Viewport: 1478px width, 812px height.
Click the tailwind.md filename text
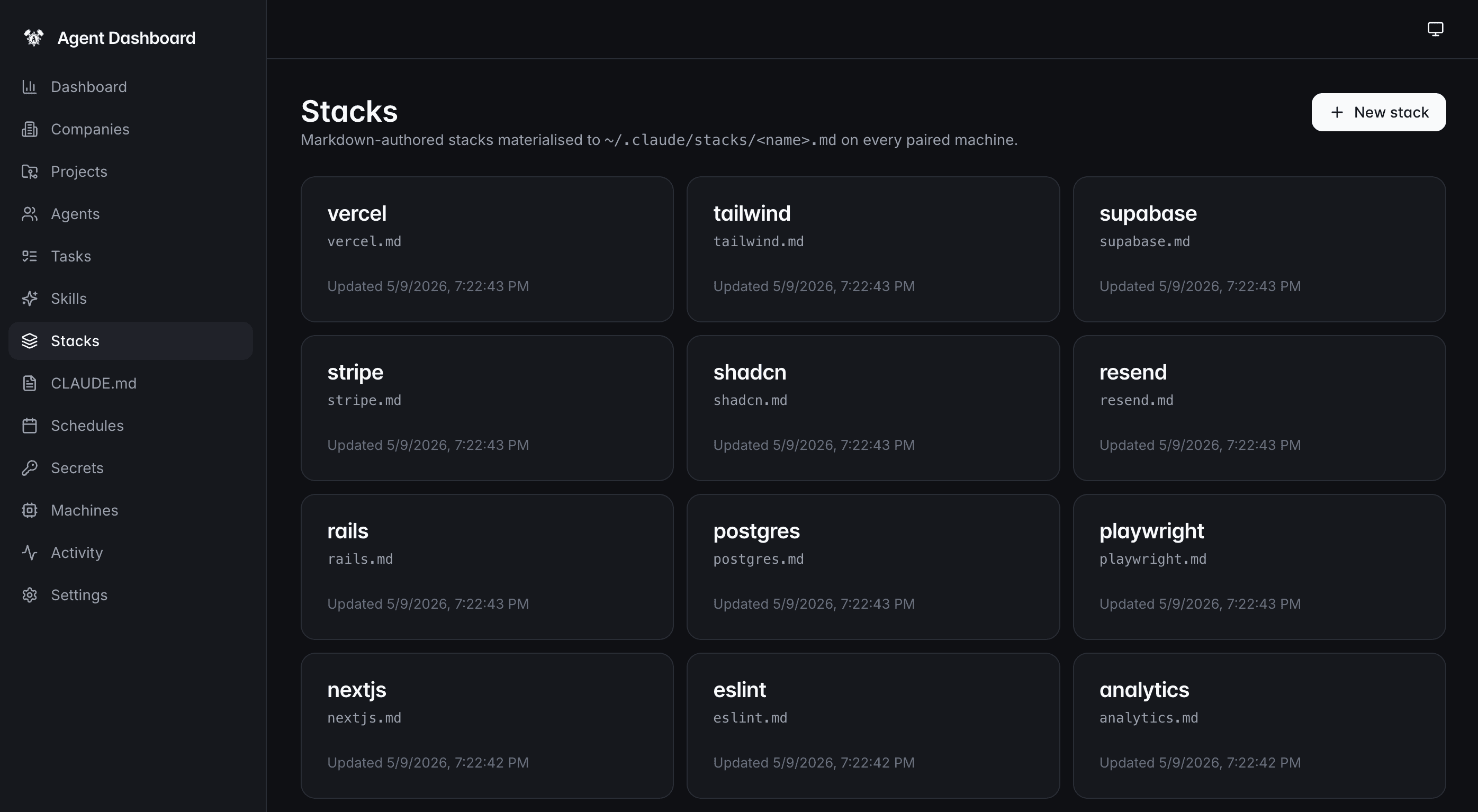[x=758, y=241]
